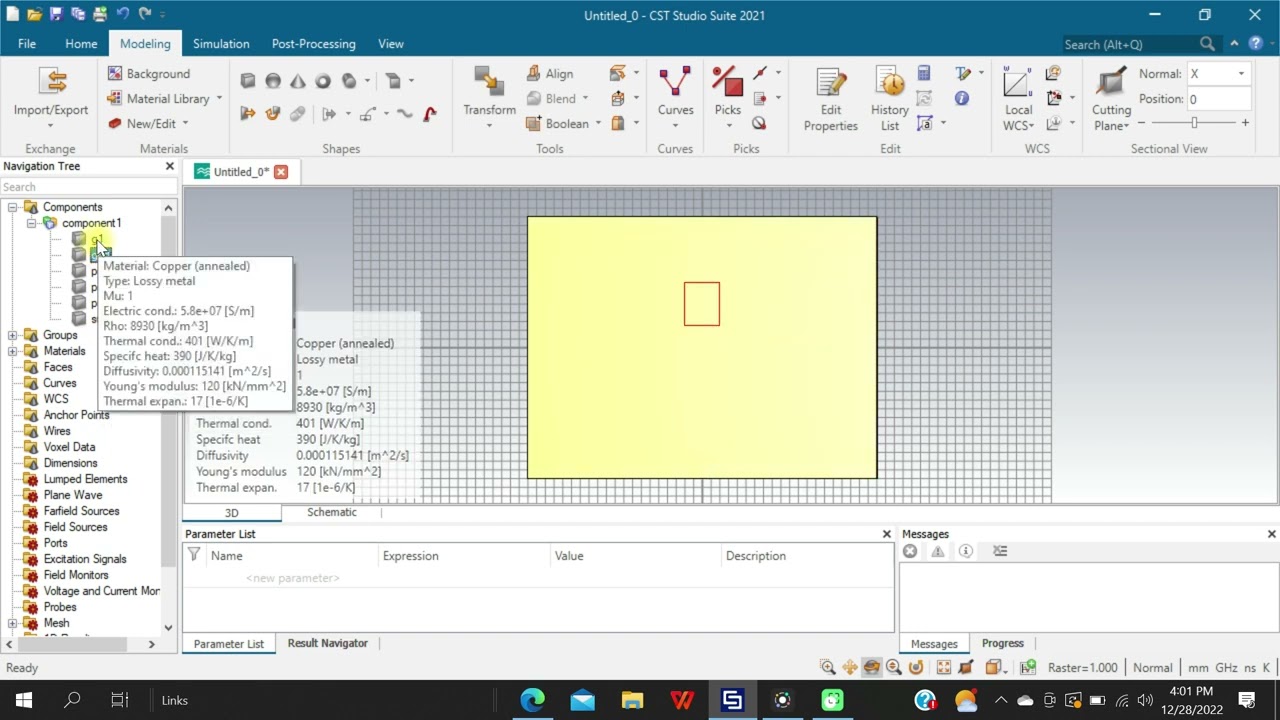
Task: Click the Clear Picks icon
Action: (759, 123)
